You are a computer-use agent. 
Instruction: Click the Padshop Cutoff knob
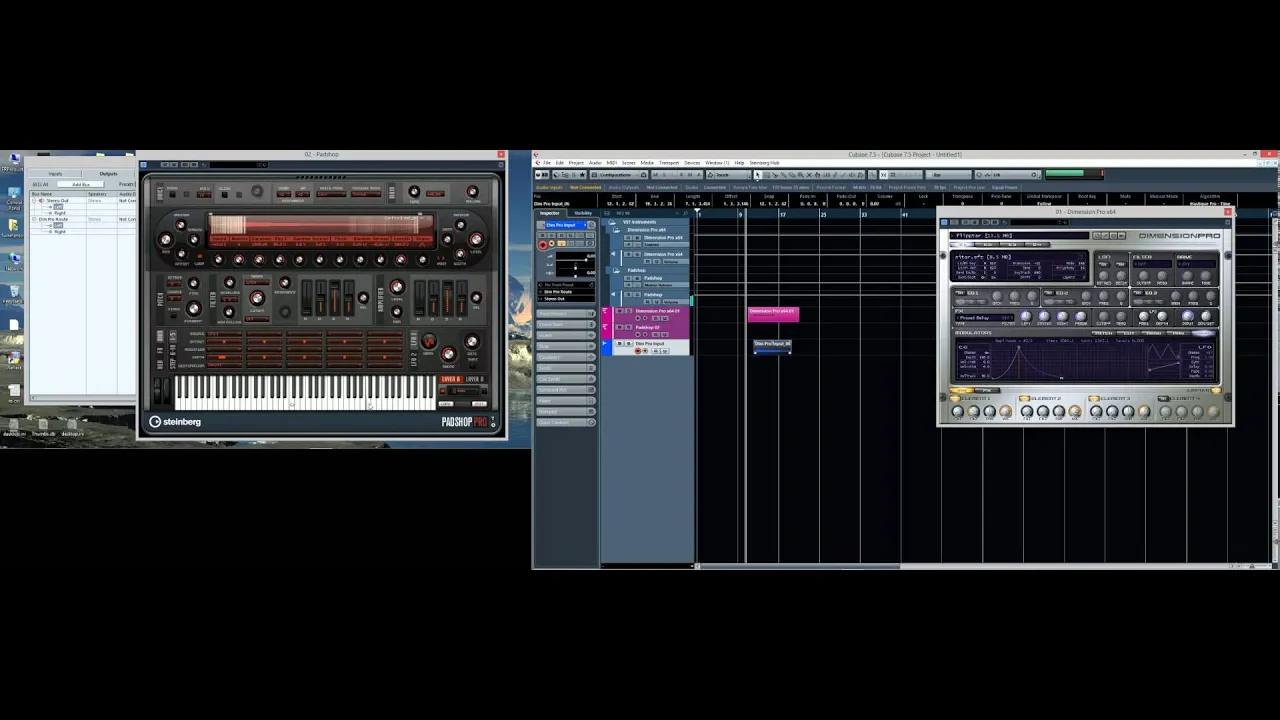coord(257,298)
